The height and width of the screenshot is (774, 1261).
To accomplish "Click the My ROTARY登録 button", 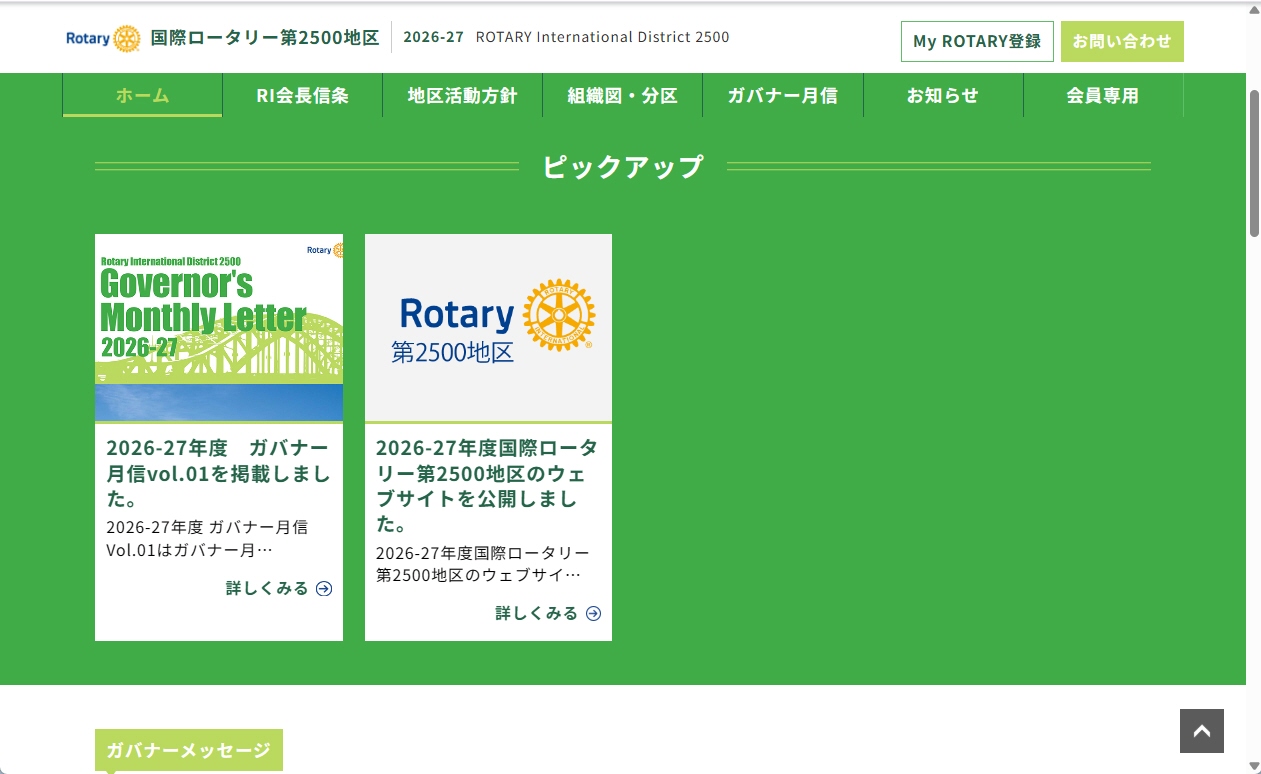I will [x=977, y=41].
